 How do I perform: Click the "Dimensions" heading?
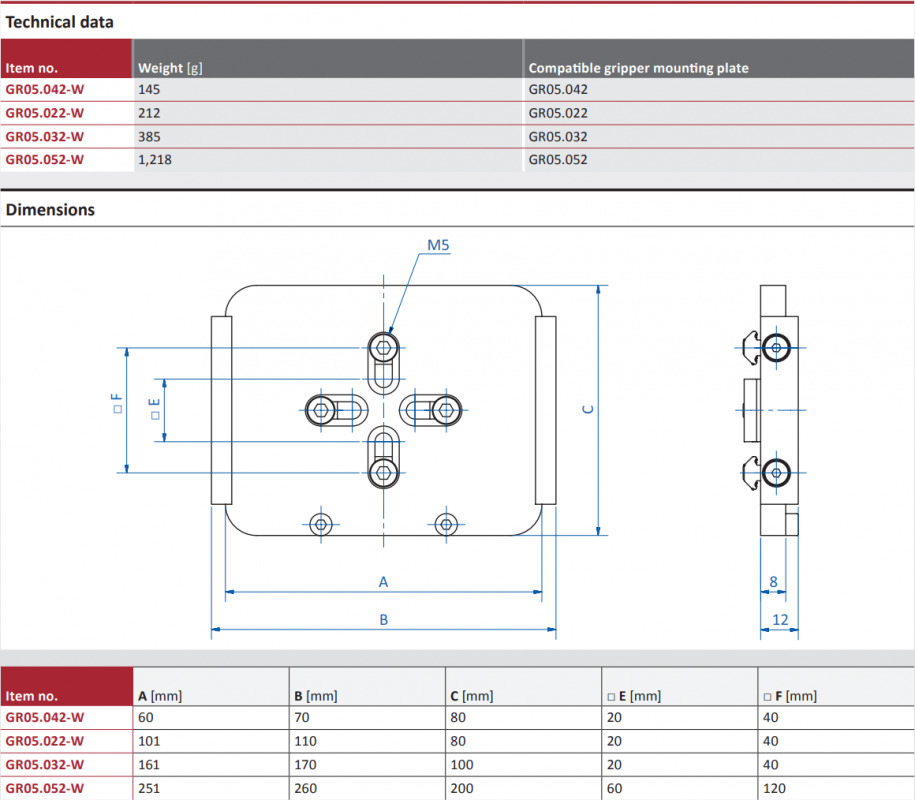point(50,210)
